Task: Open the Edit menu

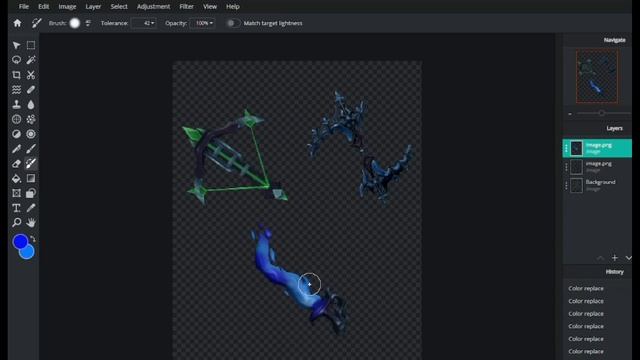Action: 44,7
